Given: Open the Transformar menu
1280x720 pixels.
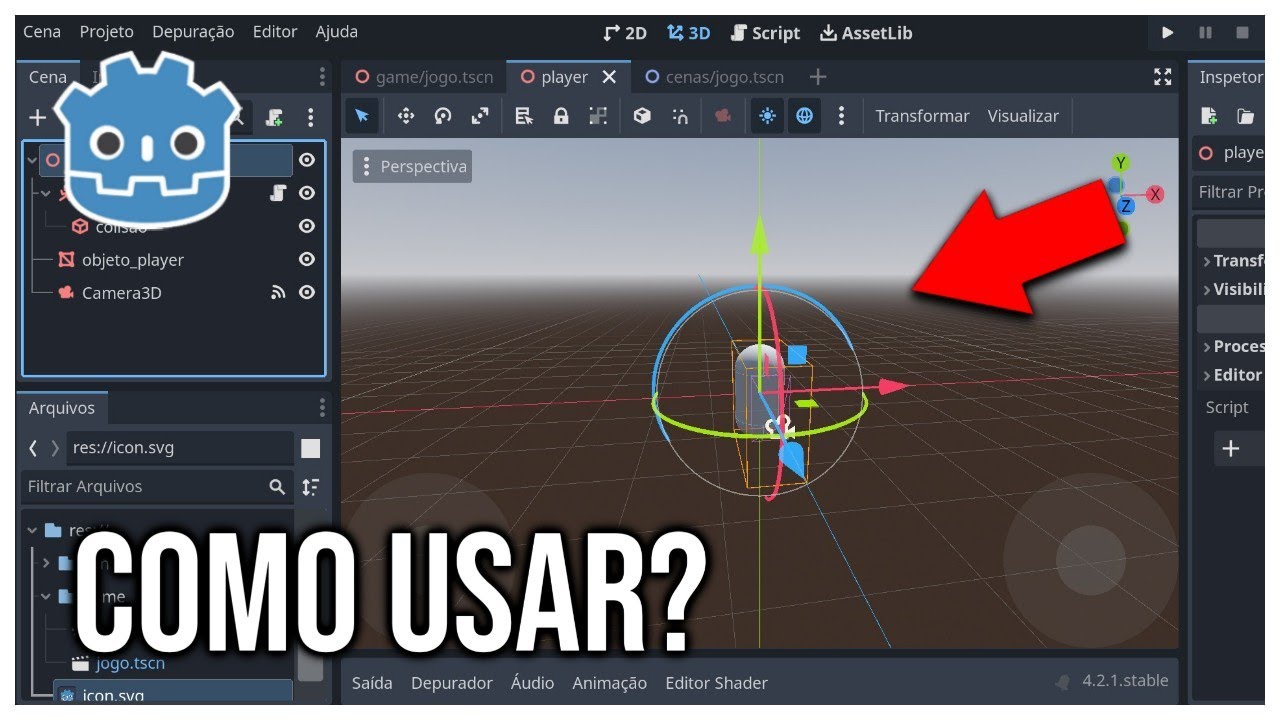Looking at the screenshot, I should pyautogui.click(x=922, y=116).
